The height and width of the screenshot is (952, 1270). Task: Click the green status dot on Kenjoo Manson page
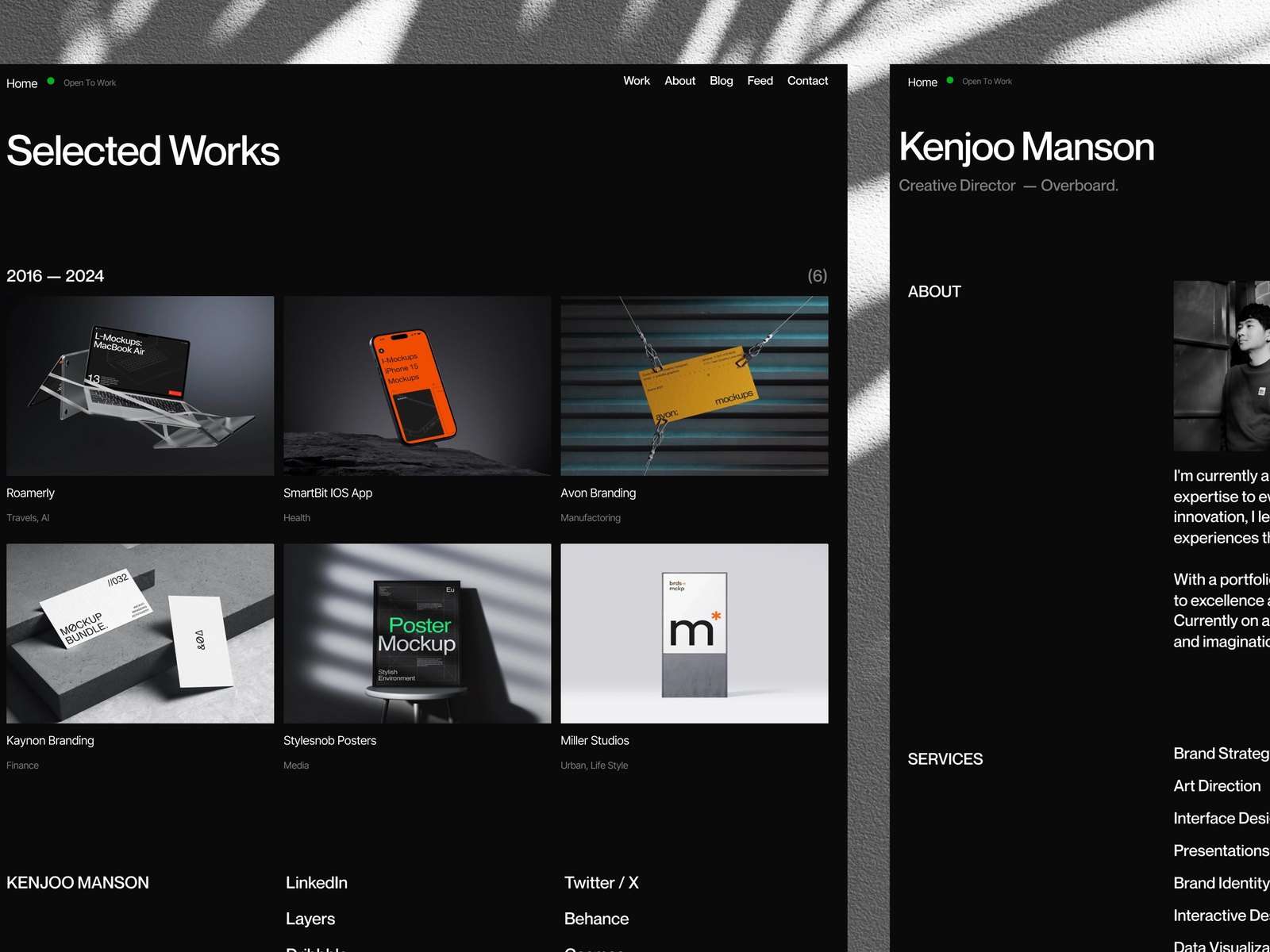pos(950,80)
